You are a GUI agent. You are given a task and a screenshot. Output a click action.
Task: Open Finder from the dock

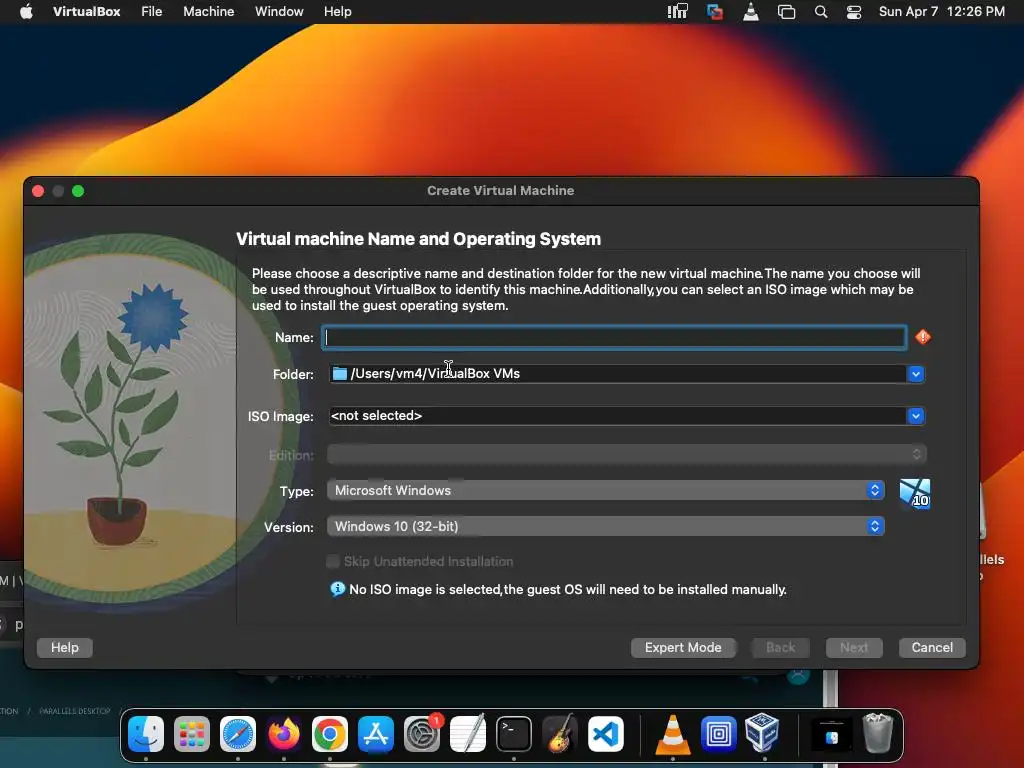coord(146,734)
